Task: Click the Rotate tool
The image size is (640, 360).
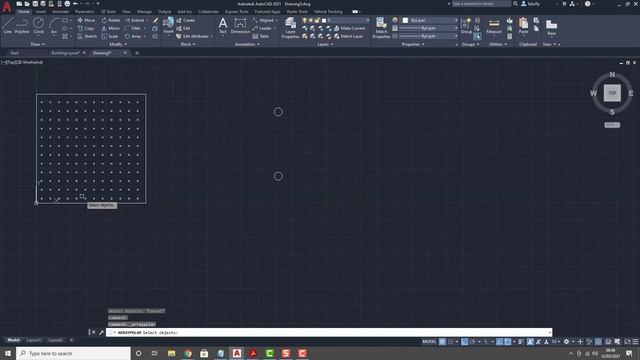Action: [x=111, y=20]
